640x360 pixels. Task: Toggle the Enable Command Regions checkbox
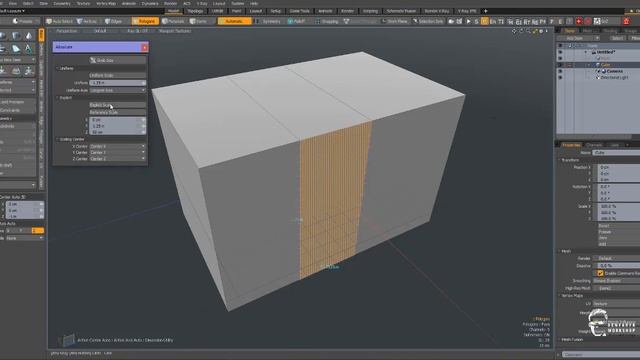tap(600, 273)
